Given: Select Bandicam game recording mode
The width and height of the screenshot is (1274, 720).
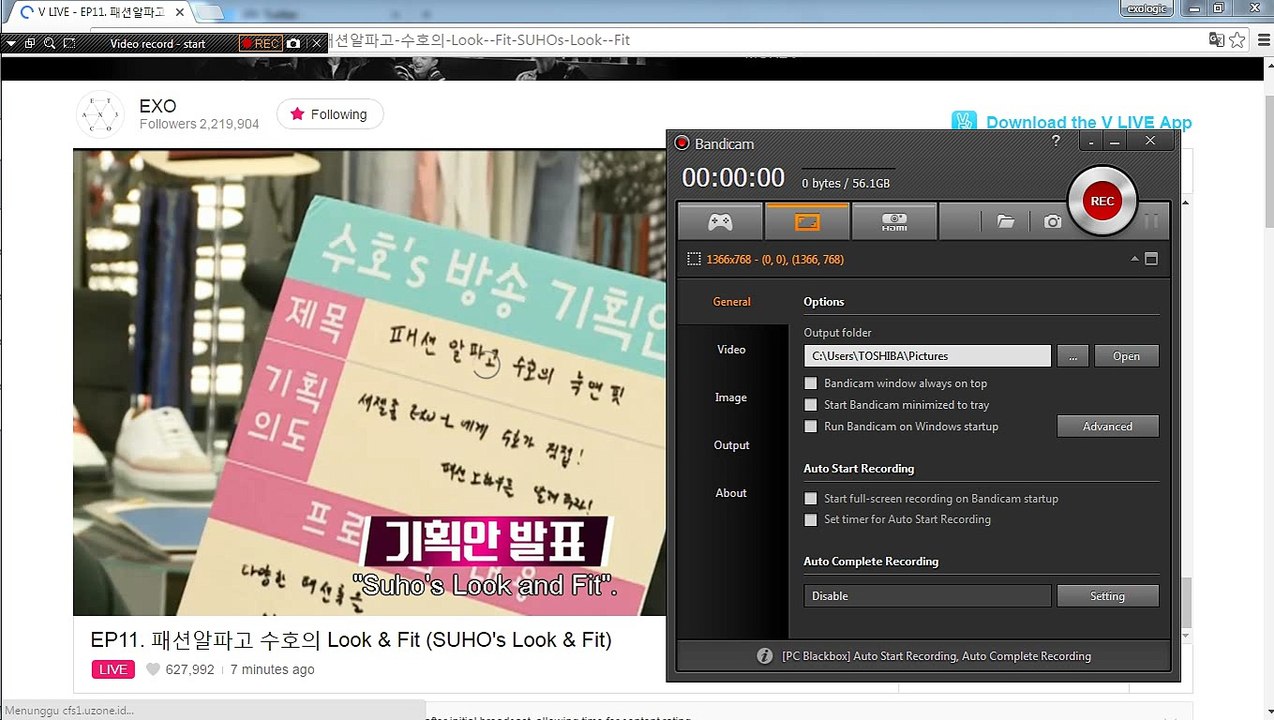Looking at the screenshot, I should pyautogui.click(x=720, y=221).
